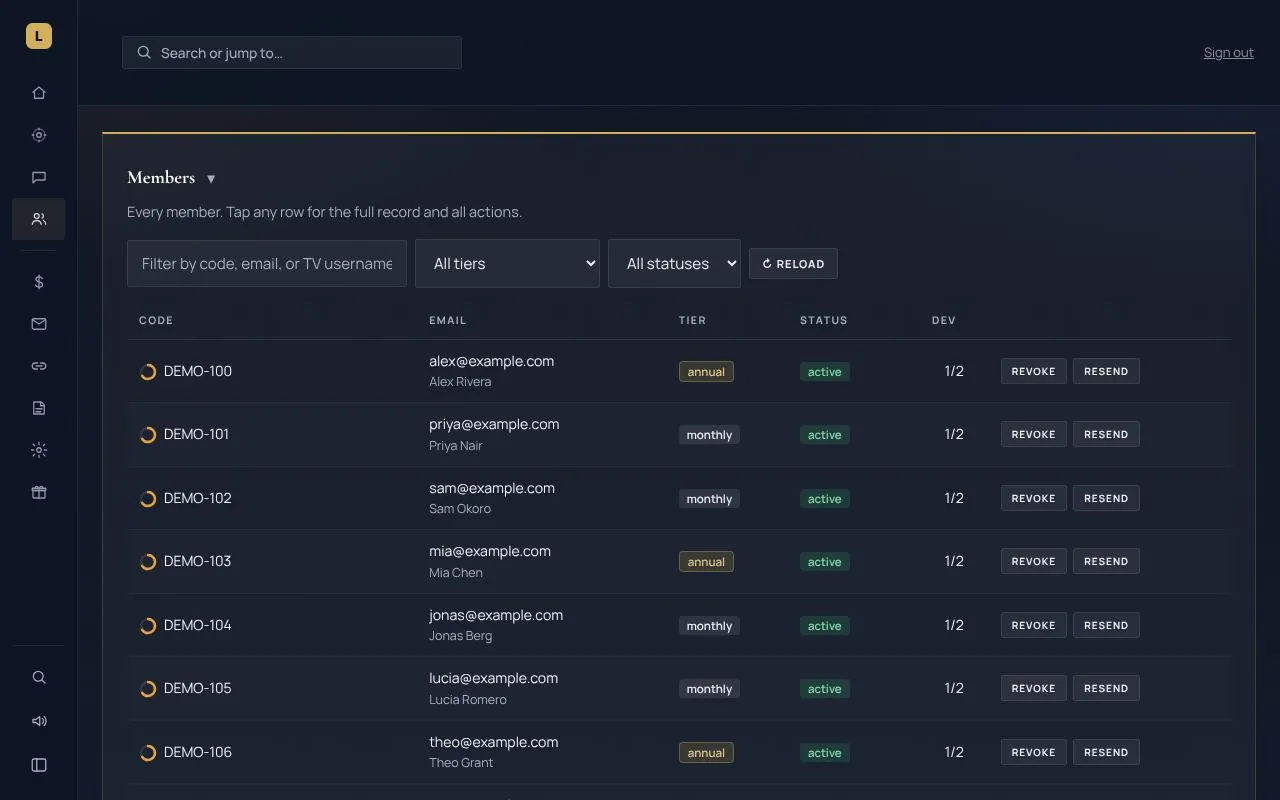This screenshot has width=1280, height=800.
Task: Expand the Members heading triangle
Action: pyautogui.click(x=211, y=179)
